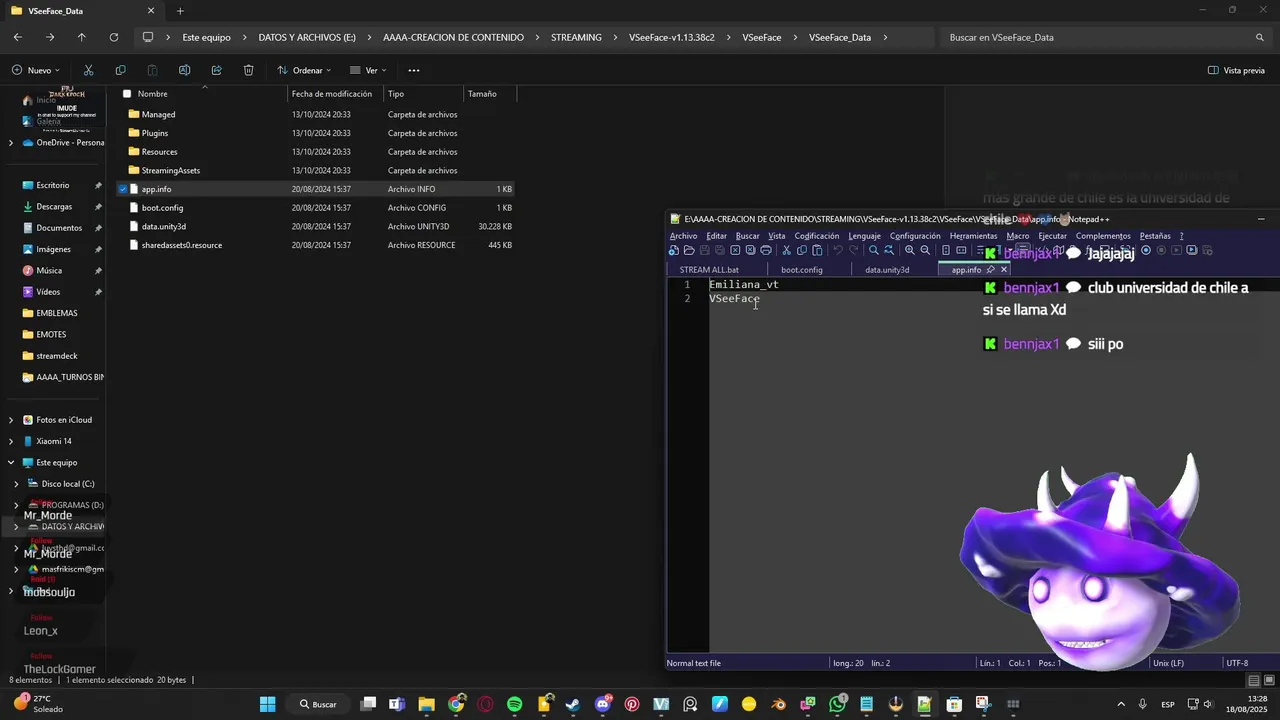
Task: Place cursor on VSeeFace line in editor
Action: pyautogui.click(x=734, y=299)
